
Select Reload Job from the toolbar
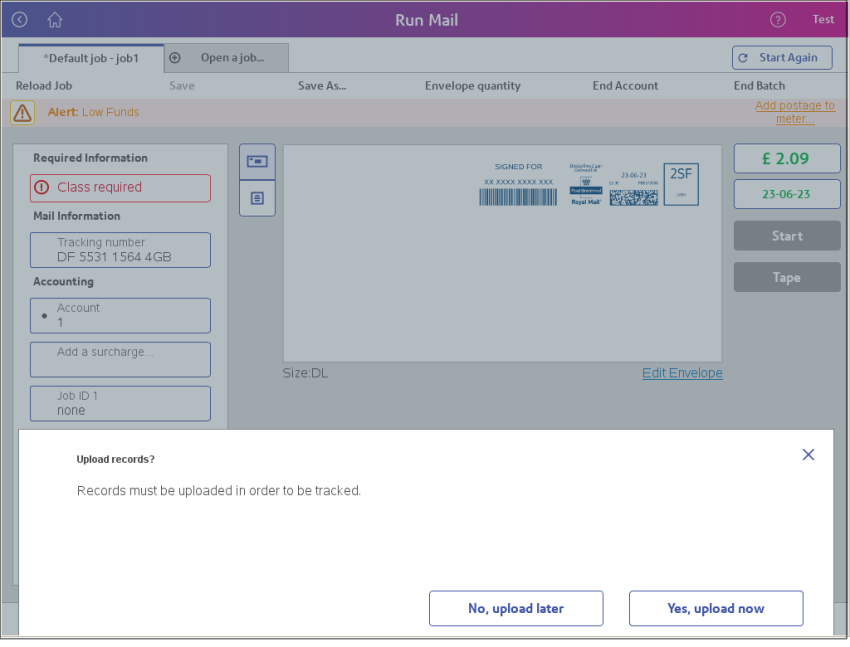(42, 85)
